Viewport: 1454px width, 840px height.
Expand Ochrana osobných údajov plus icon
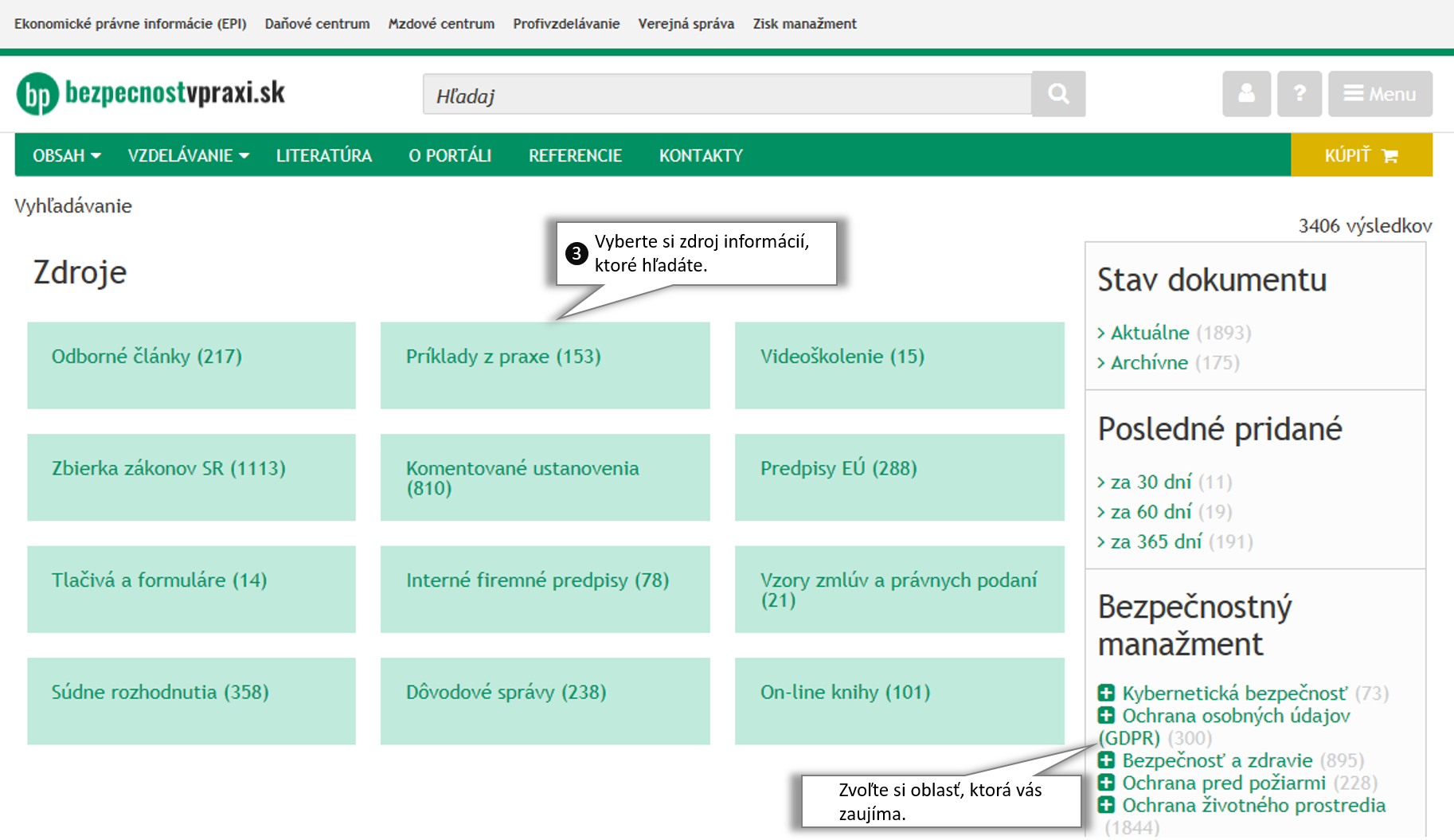click(x=1106, y=715)
